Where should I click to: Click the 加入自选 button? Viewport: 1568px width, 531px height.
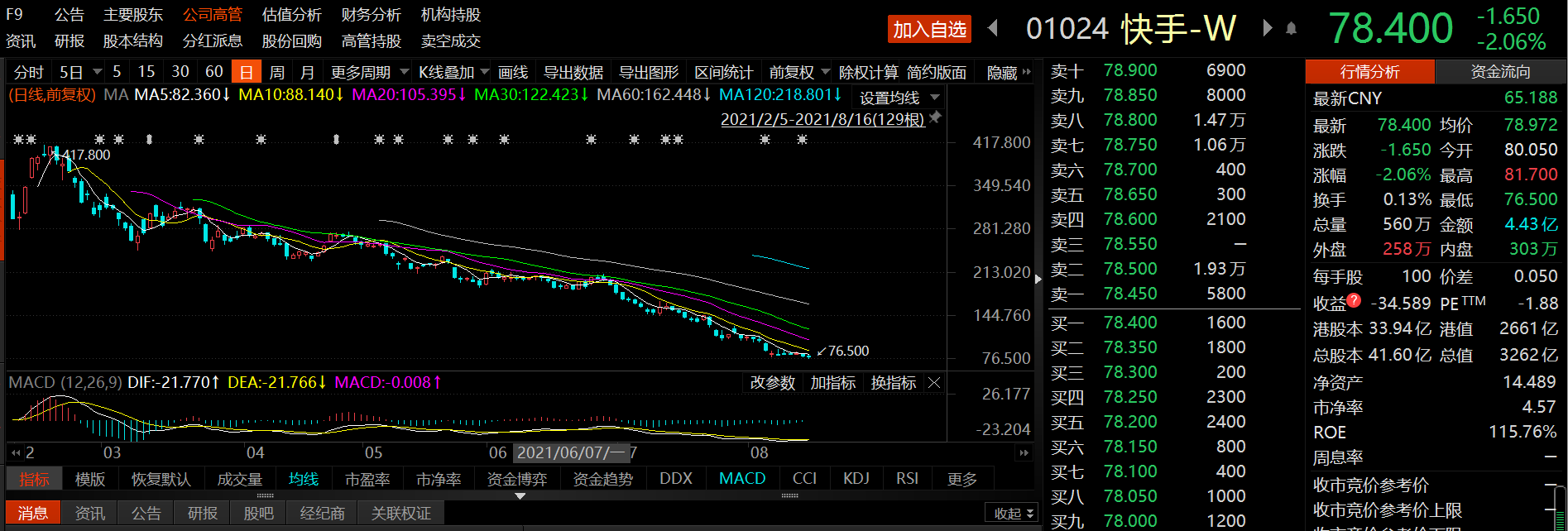point(929,29)
